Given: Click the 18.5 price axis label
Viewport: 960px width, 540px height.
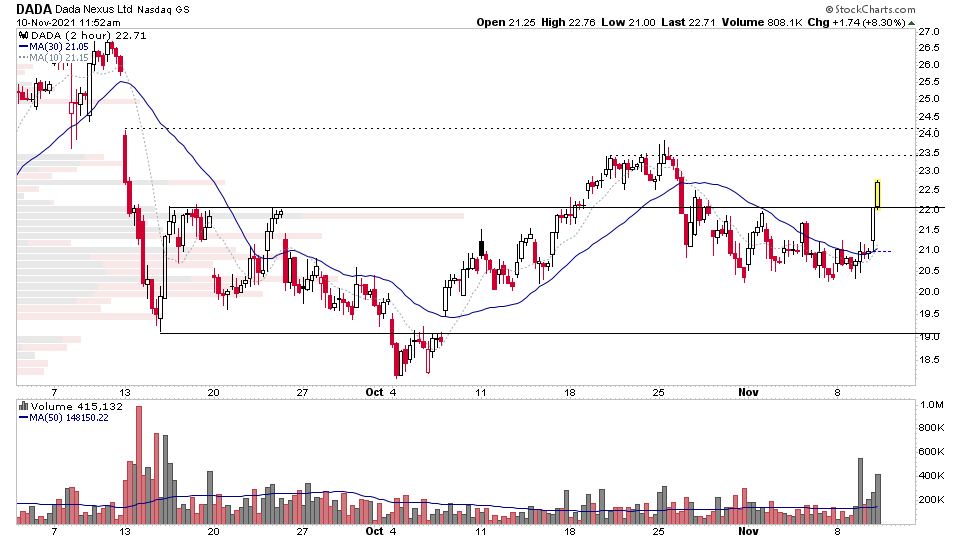Looking at the screenshot, I should tap(929, 359).
